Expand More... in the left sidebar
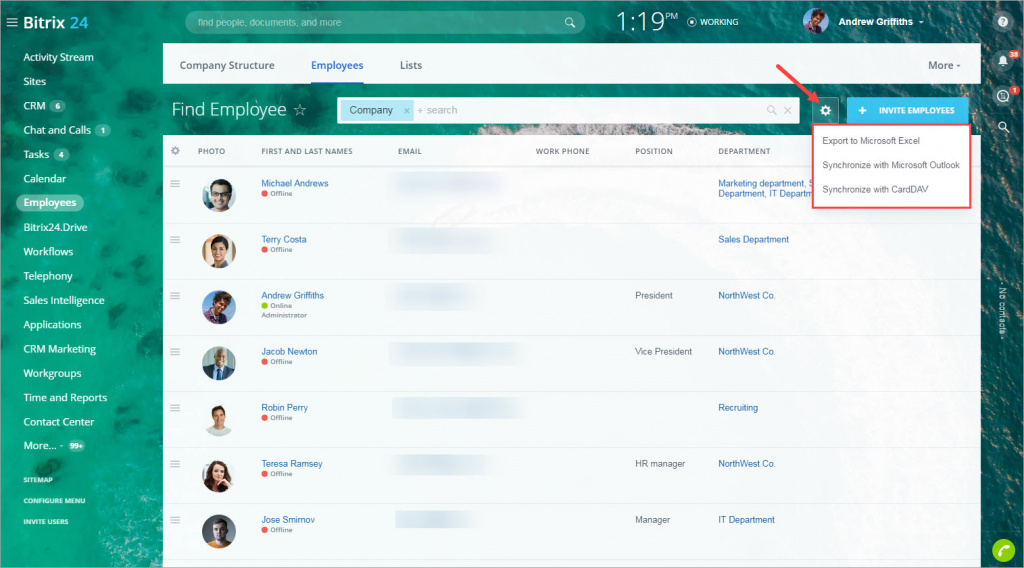Viewport: 1024px width, 568px height. pos(43,446)
